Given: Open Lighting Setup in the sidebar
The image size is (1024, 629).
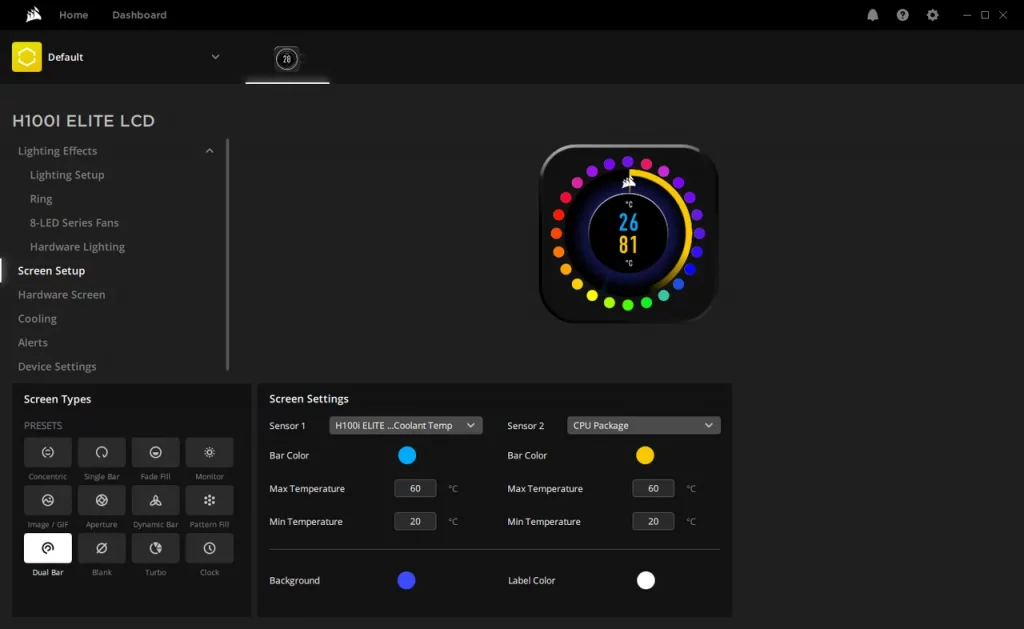Looking at the screenshot, I should point(67,175).
